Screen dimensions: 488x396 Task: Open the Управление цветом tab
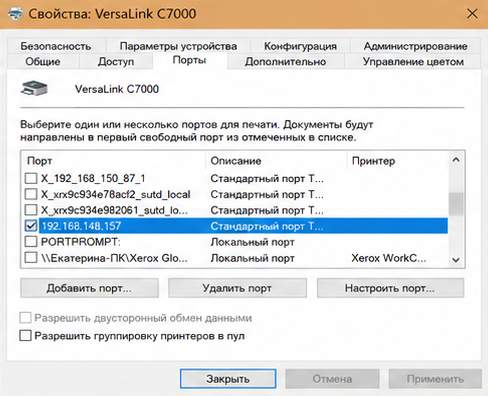tap(413, 62)
